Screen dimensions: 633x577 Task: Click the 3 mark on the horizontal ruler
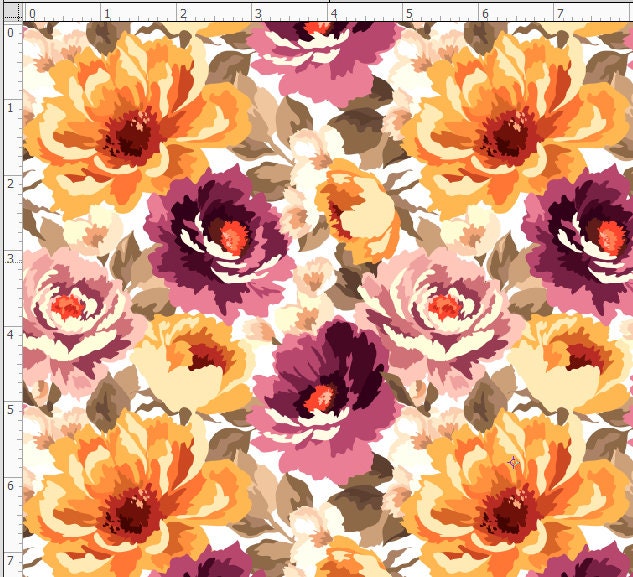258,14
